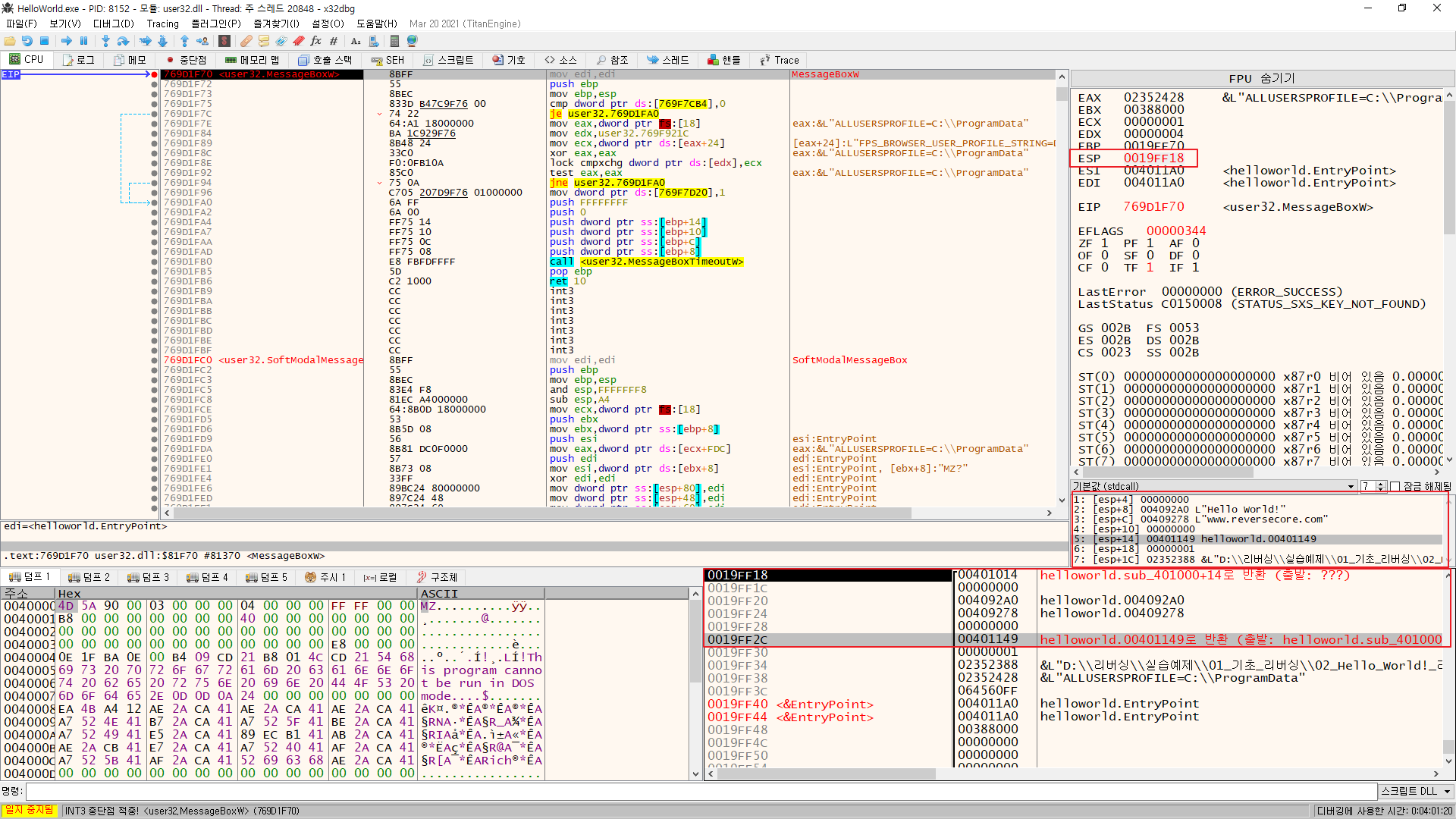Screen dimensions: 1456x819
Task: Select argument row 2 "Hello World!"
Action: (1257, 510)
